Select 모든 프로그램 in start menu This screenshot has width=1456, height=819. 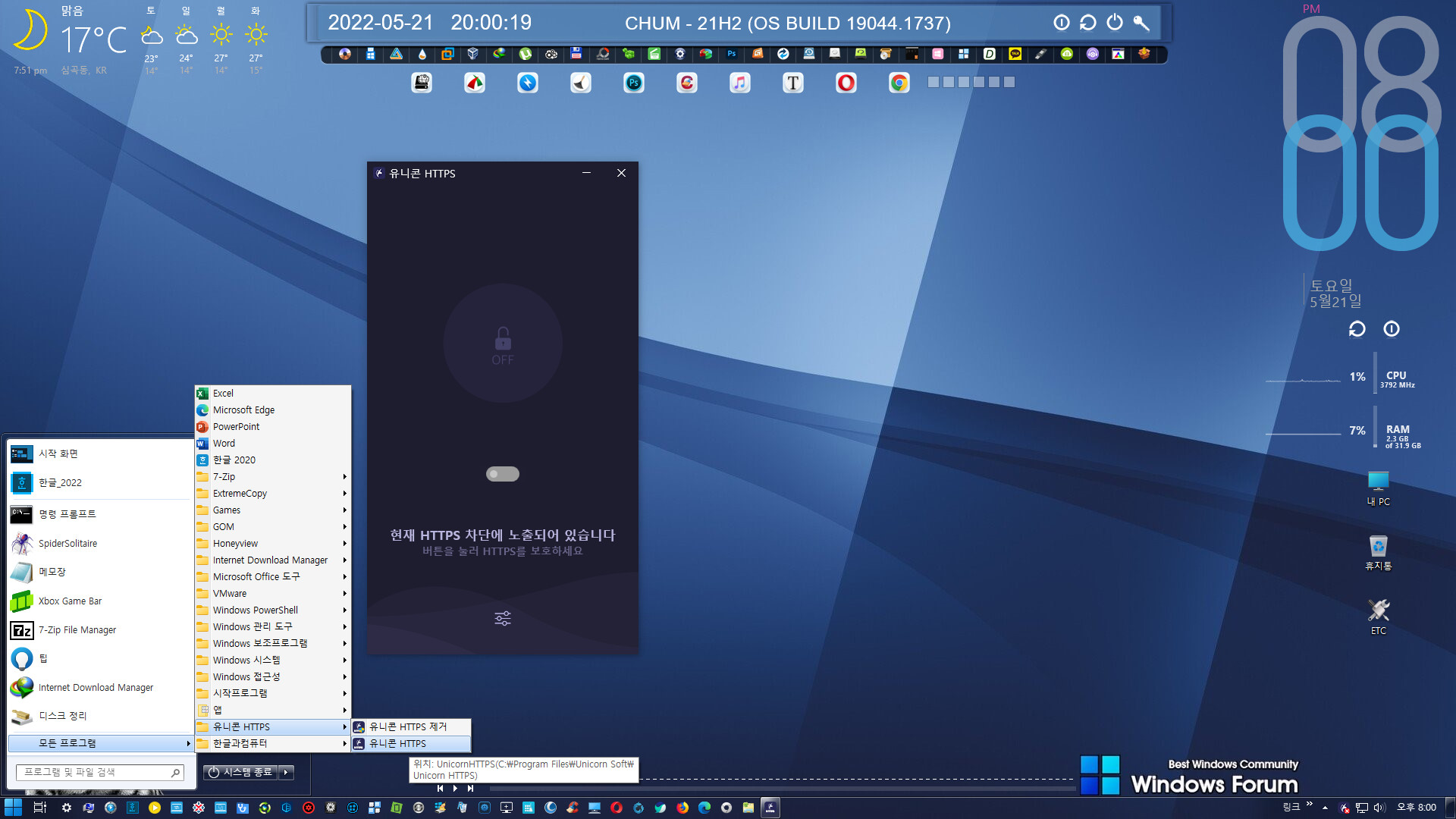pyautogui.click(x=100, y=743)
